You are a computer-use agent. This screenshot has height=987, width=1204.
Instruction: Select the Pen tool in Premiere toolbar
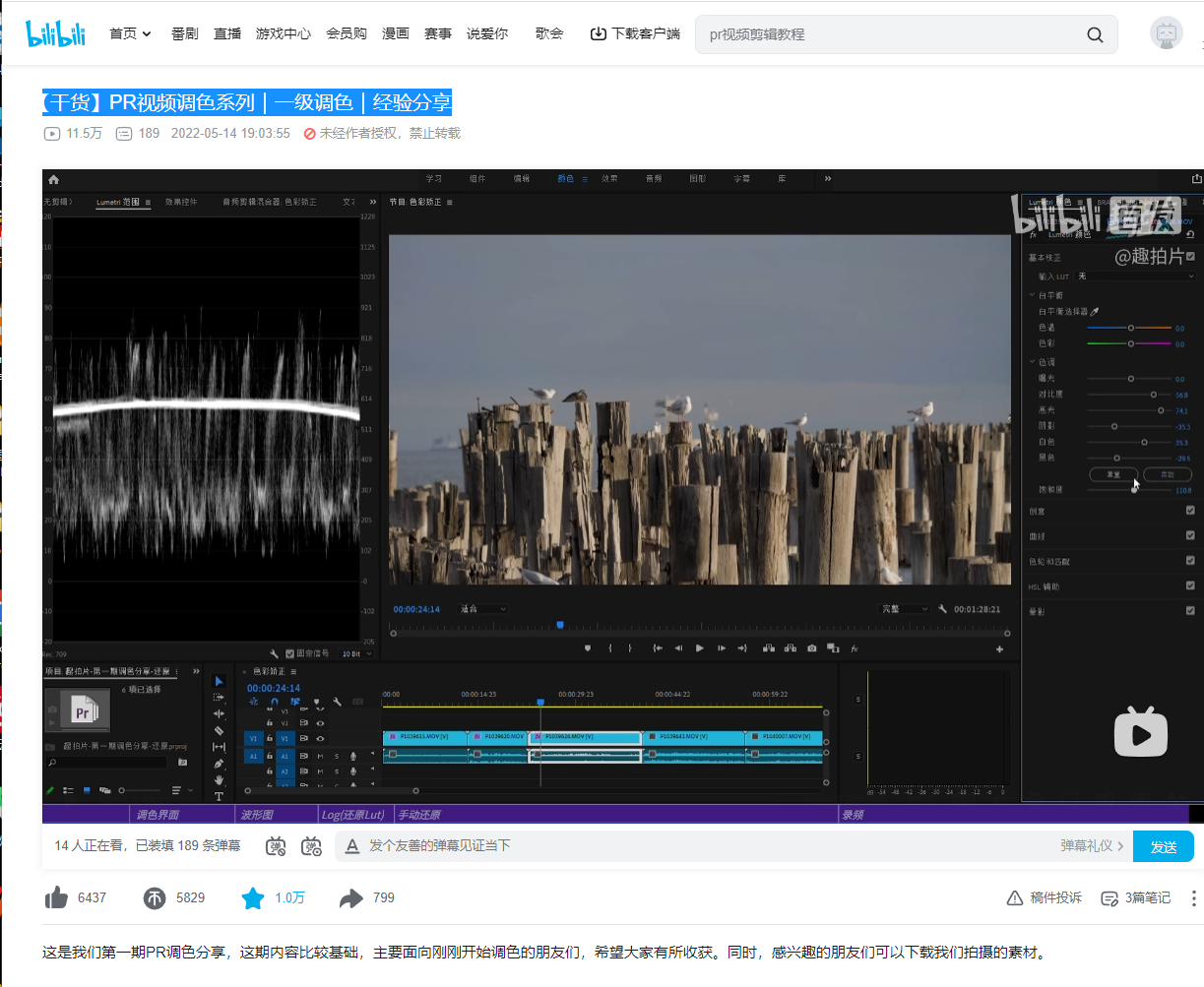[x=219, y=764]
